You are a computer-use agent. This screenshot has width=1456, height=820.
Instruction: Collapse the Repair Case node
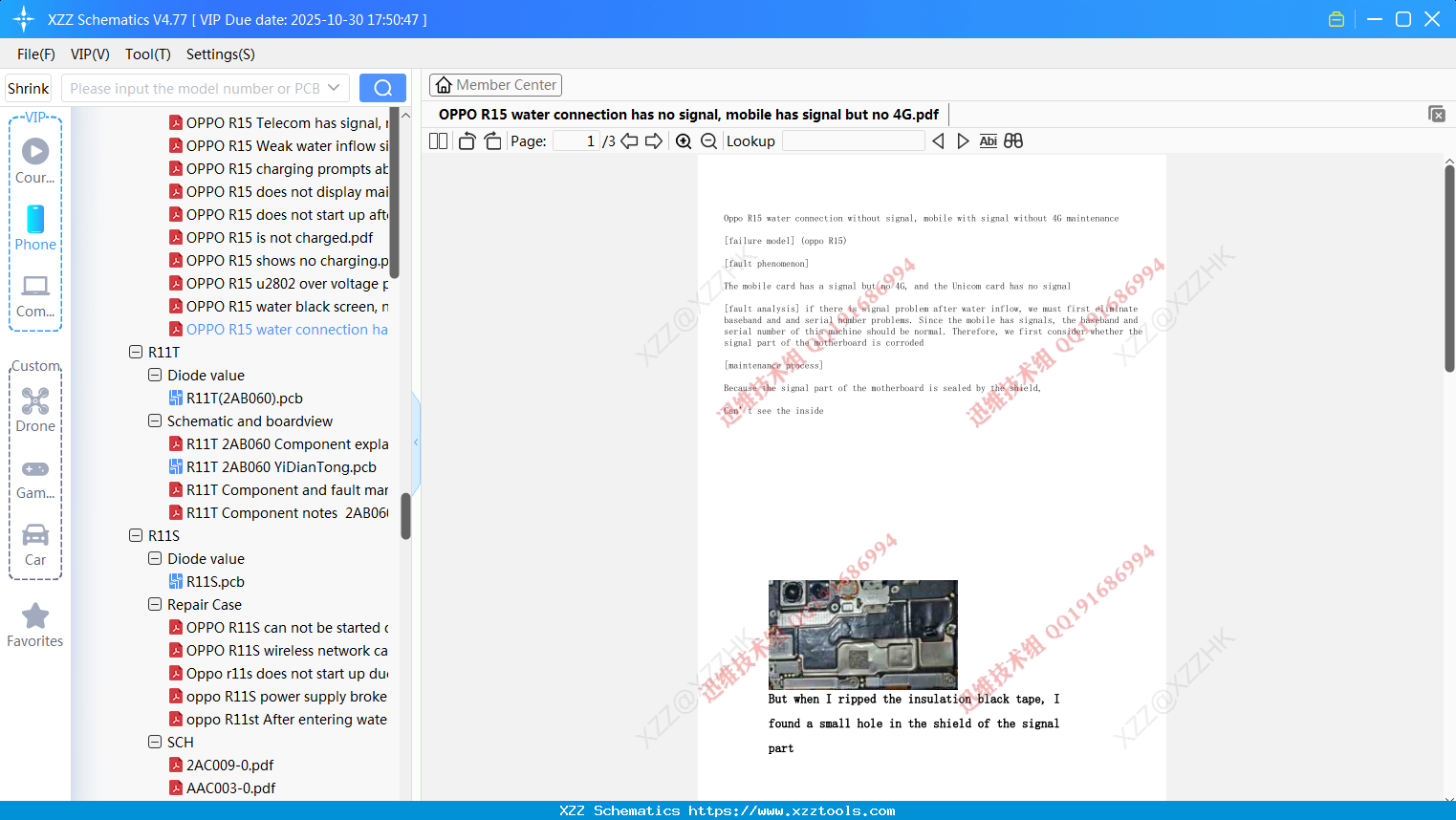point(155,604)
